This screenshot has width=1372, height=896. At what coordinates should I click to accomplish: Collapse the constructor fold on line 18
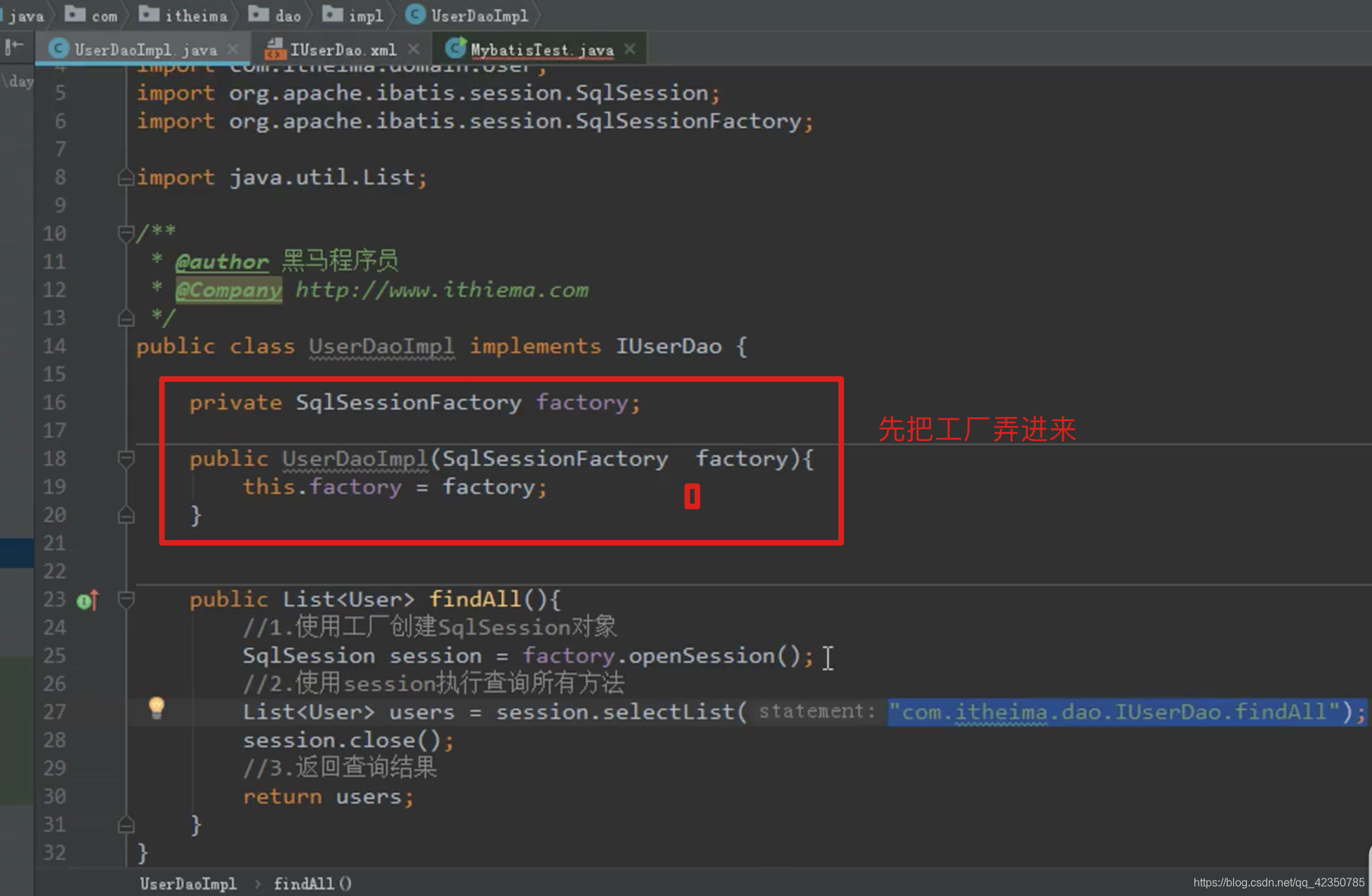(126, 459)
